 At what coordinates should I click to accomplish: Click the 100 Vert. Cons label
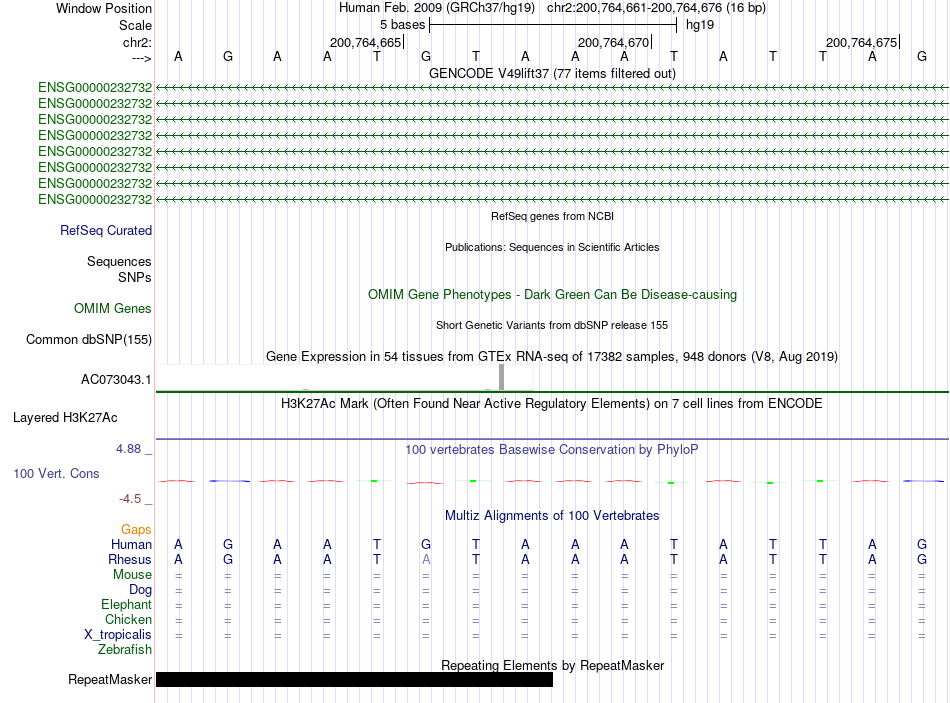click(56, 473)
